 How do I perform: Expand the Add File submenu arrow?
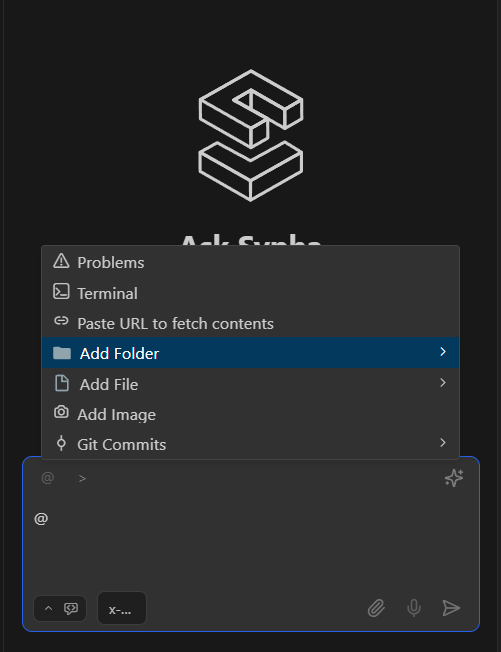coord(443,383)
